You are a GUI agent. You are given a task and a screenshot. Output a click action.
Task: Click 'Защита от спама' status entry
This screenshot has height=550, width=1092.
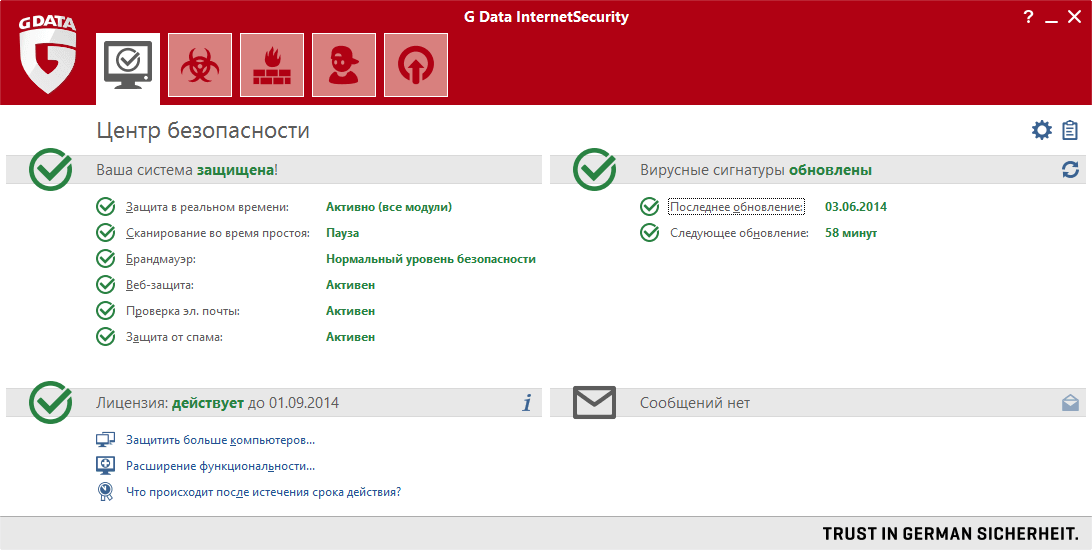click(x=174, y=337)
